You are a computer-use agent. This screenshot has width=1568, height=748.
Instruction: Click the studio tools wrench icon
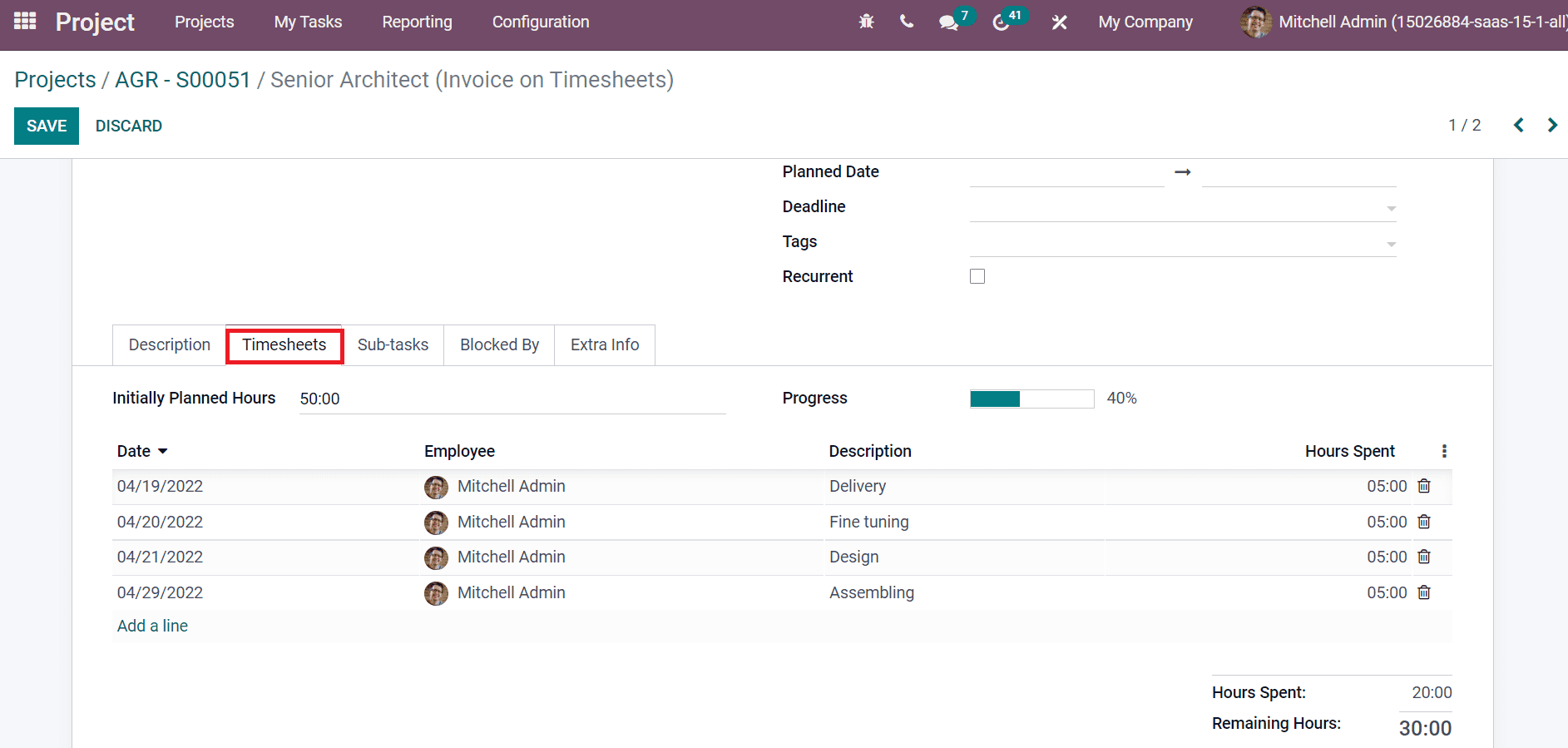(x=1059, y=22)
